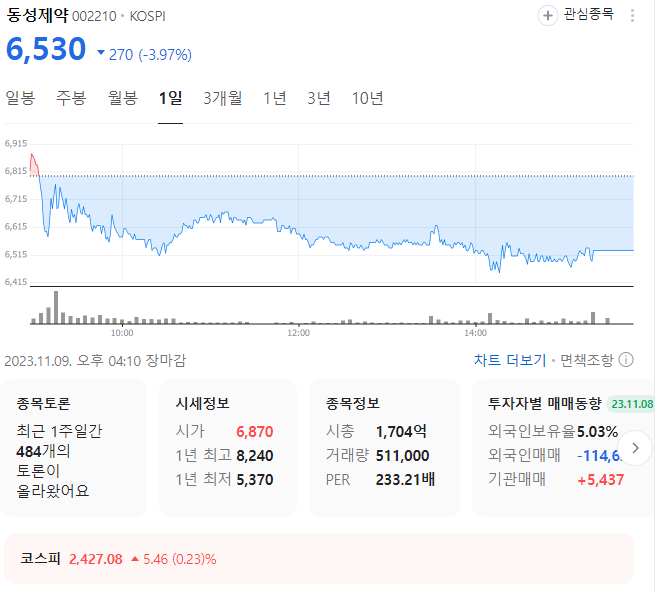The height and width of the screenshot is (591, 655).
Task: Click the red up-triangle beside the KOSPI change
Action: pos(135,559)
